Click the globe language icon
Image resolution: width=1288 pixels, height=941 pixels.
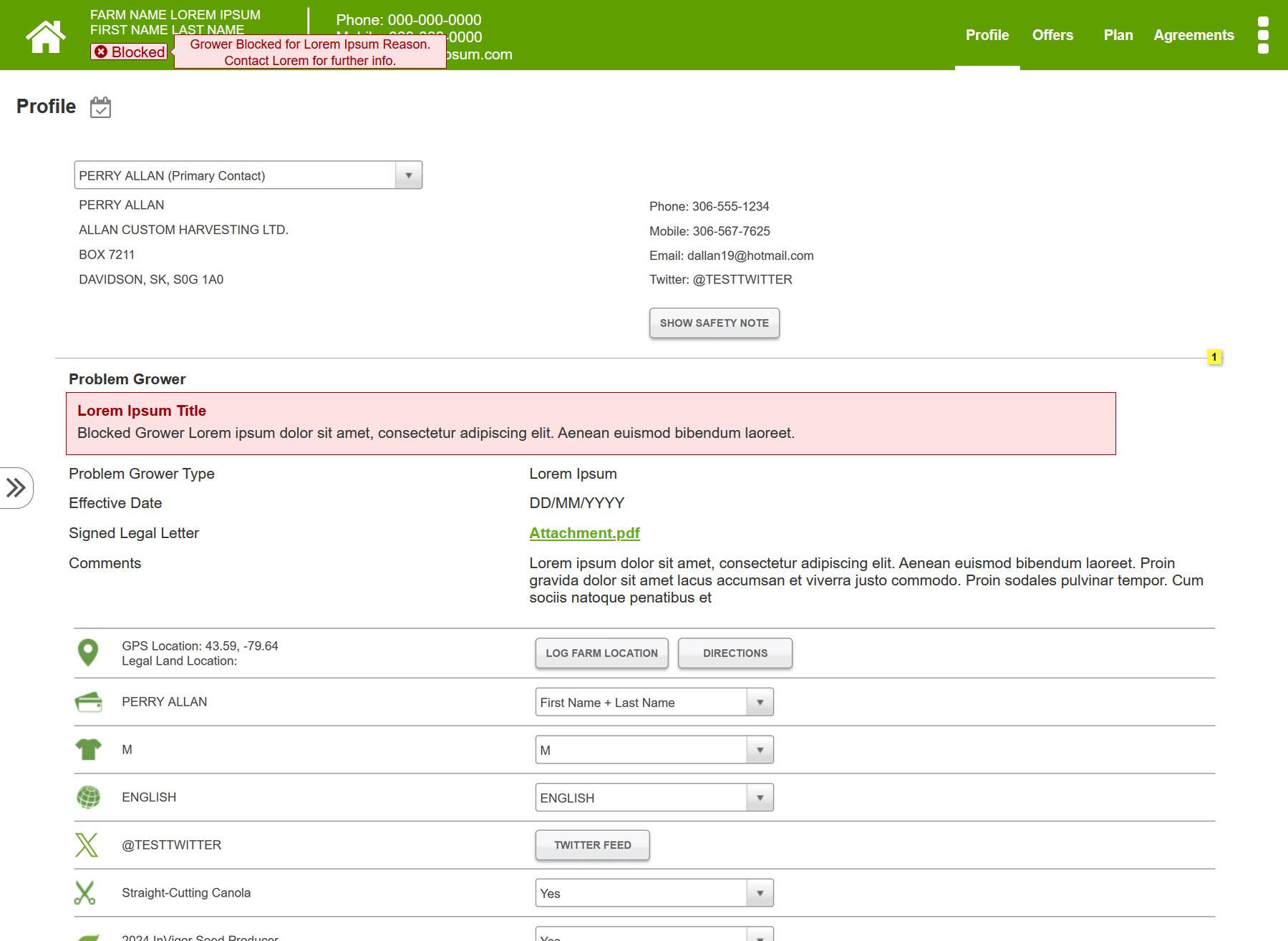(88, 797)
